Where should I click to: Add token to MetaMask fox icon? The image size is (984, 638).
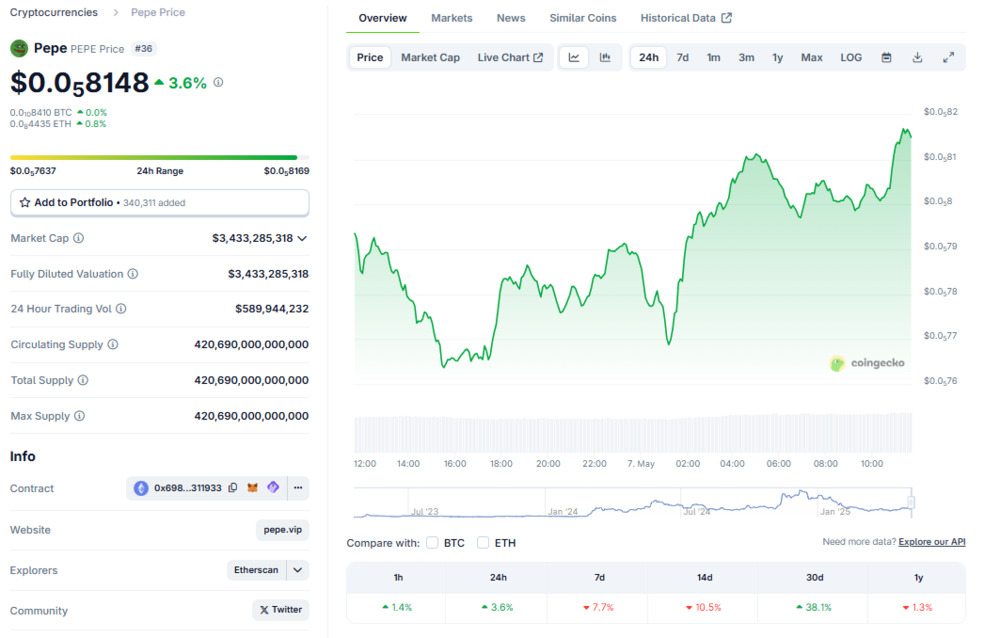coord(253,488)
